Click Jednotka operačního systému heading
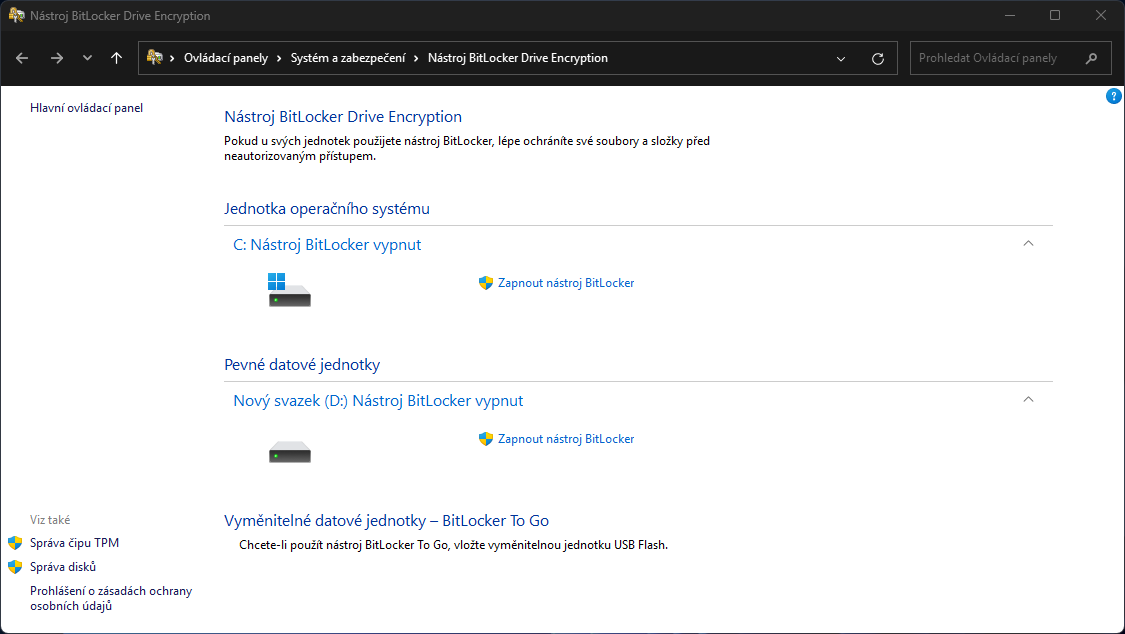This screenshot has height=634, width=1125. (327, 209)
